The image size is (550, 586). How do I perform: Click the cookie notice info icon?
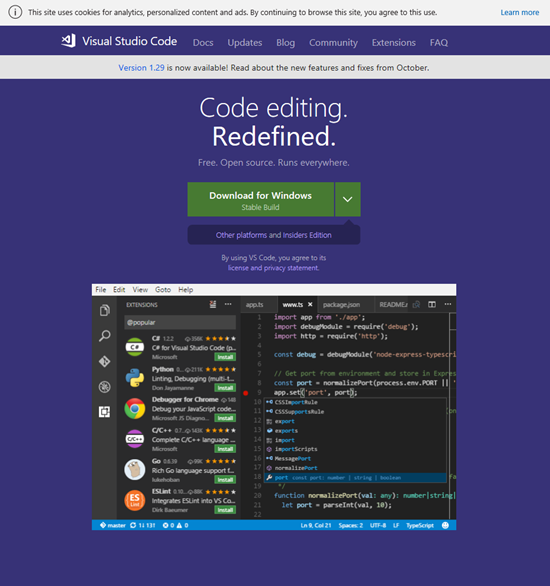[15, 12]
